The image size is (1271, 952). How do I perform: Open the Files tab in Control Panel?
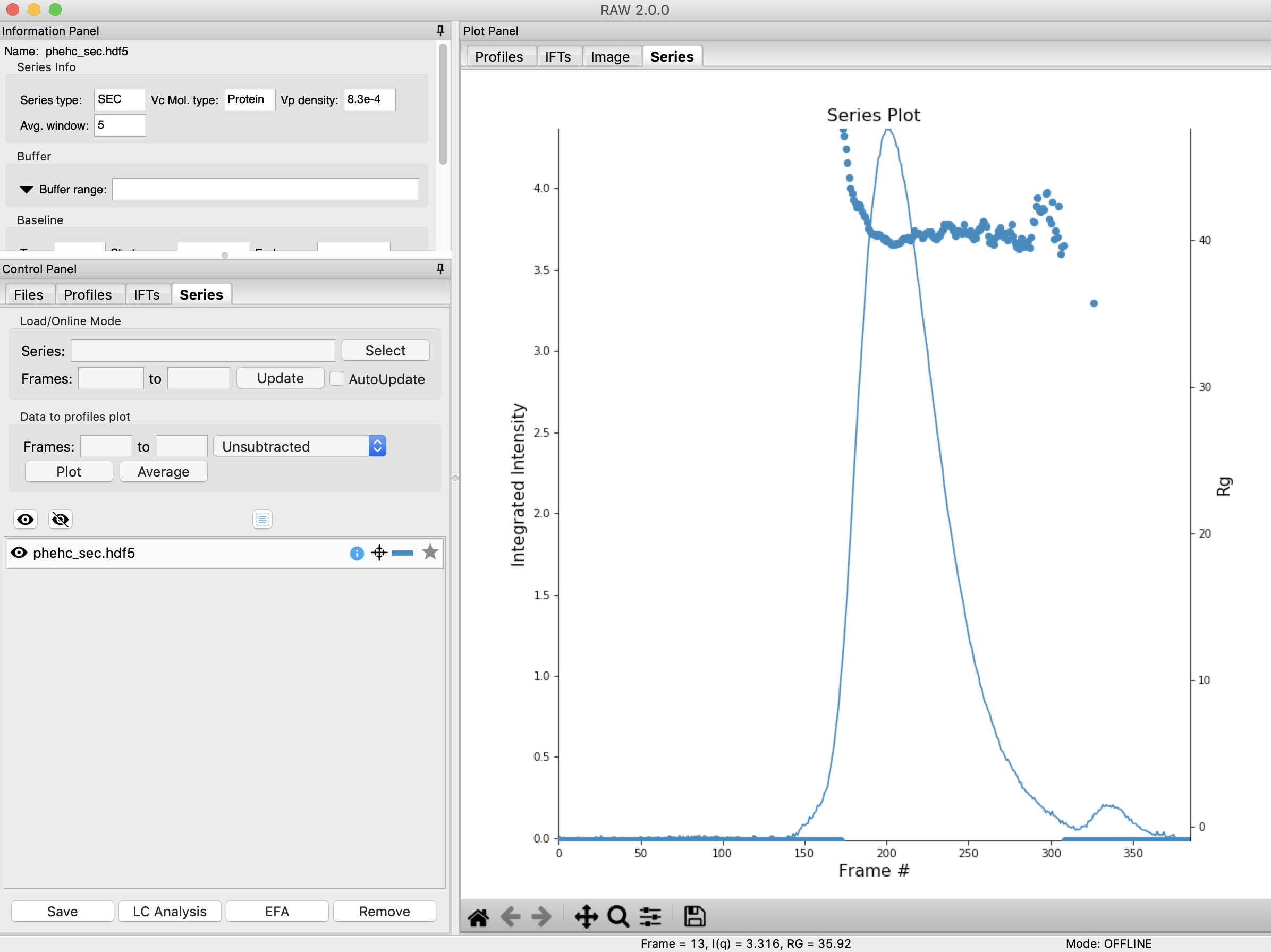pyautogui.click(x=28, y=295)
